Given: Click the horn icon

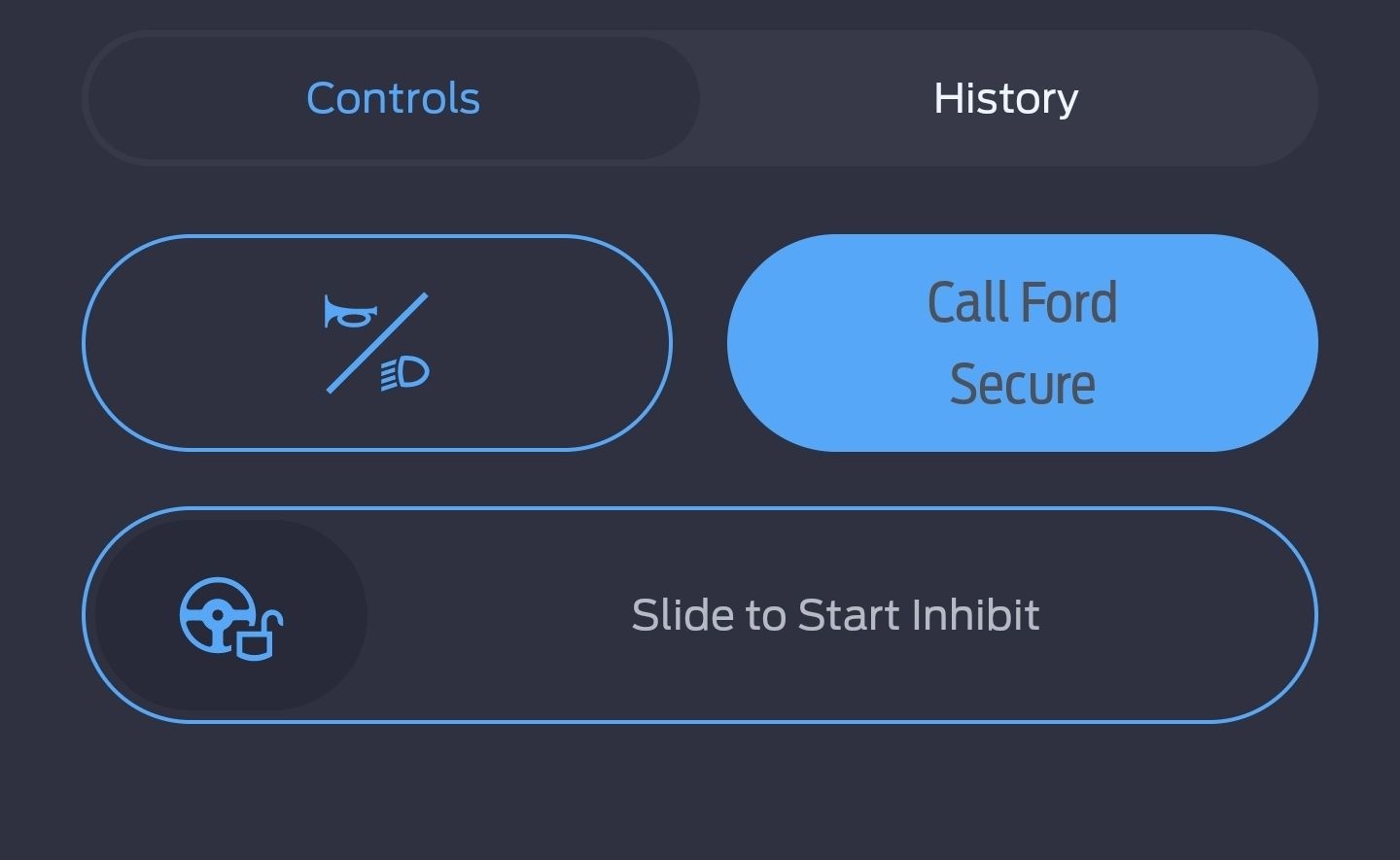Looking at the screenshot, I should click(x=349, y=313).
